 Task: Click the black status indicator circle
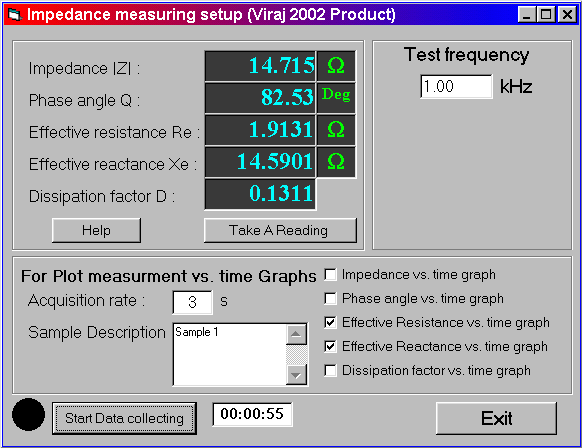point(29,415)
